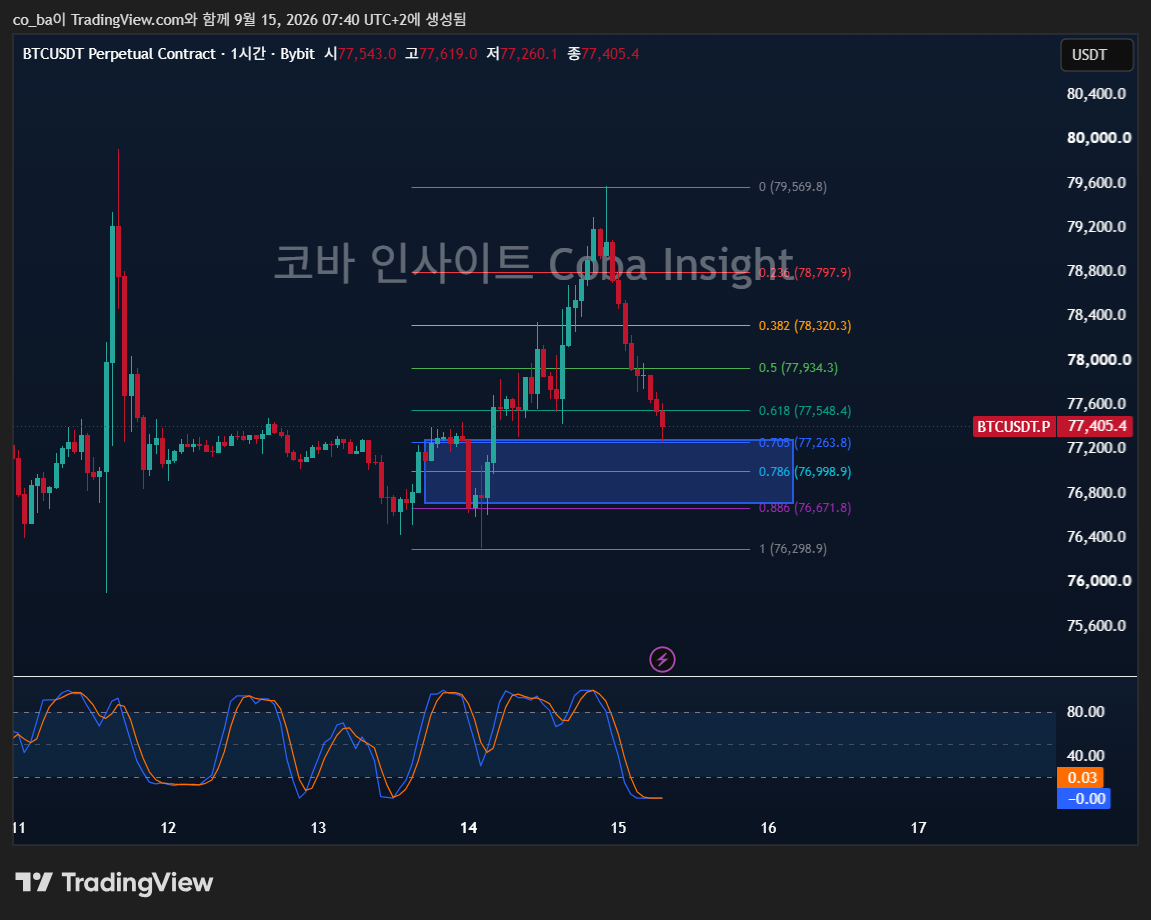Image resolution: width=1151 pixels, height=920 pixels.
Task: Click the date 16 on time axis
Action: click(x=768, y=827)
